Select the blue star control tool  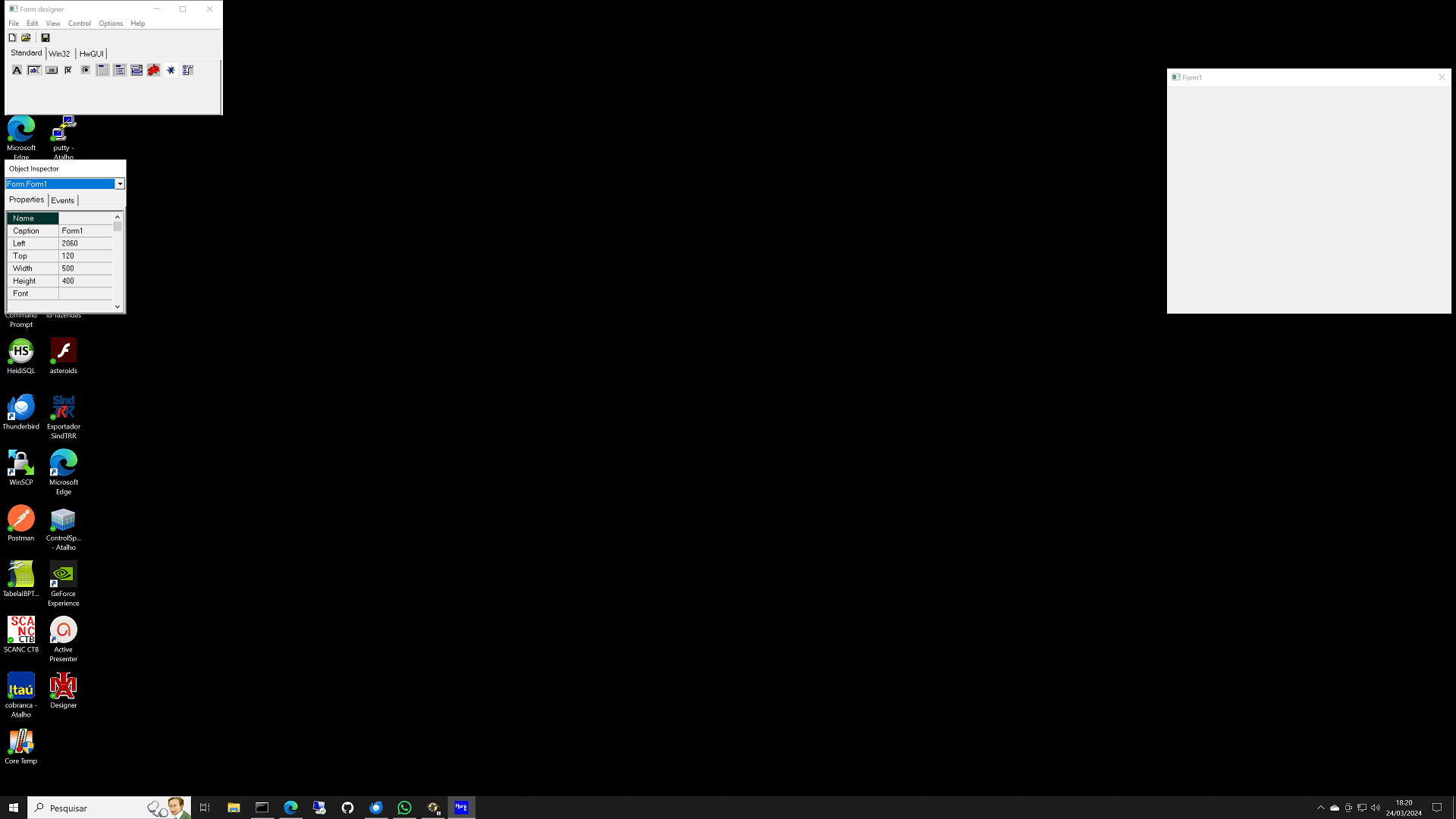[171, 70]
